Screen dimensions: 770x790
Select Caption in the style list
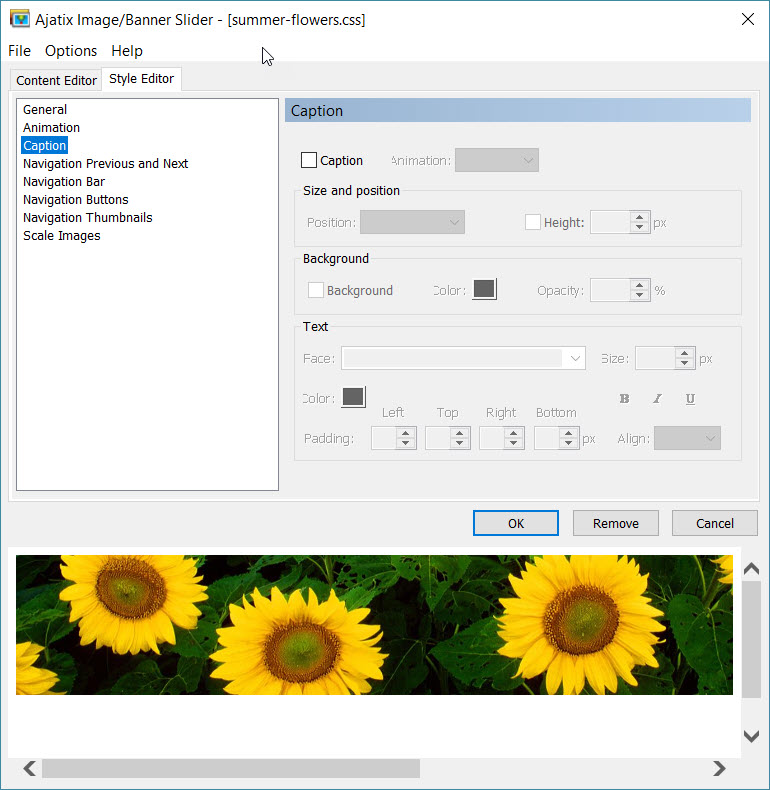45,146
